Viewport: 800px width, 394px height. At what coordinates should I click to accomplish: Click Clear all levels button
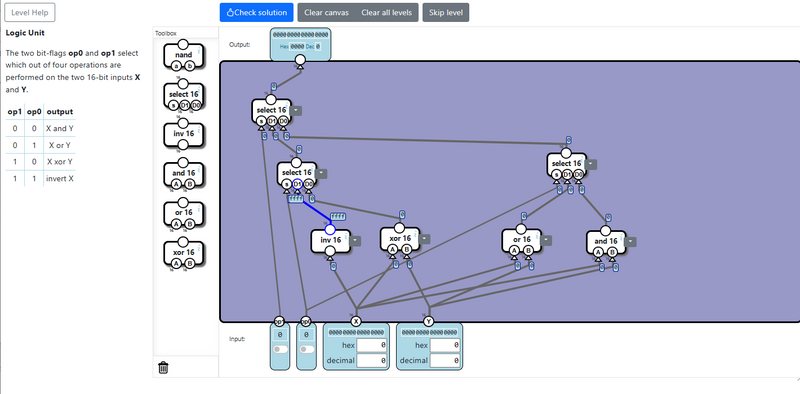[387, 12]
